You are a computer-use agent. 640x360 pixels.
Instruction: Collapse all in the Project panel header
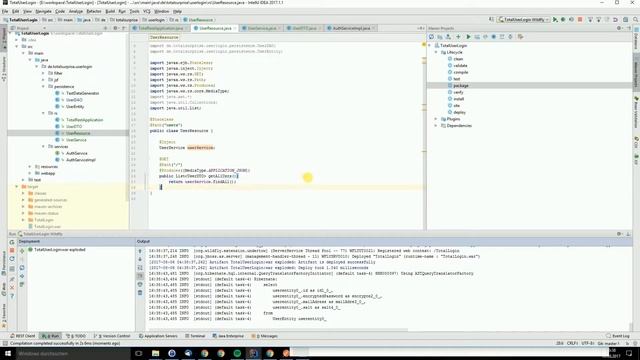[x=105, y=28]
